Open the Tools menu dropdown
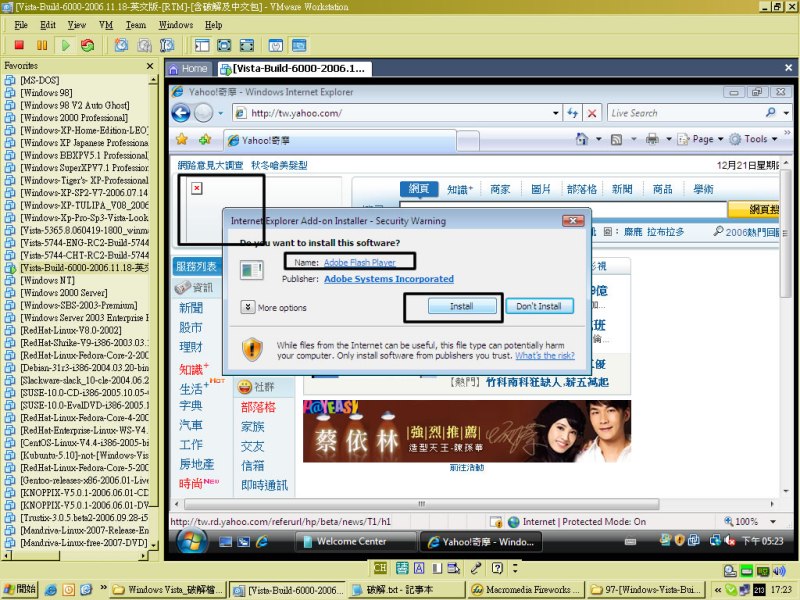Viewport: 800px width, 600px height. [x=754, y=139]
